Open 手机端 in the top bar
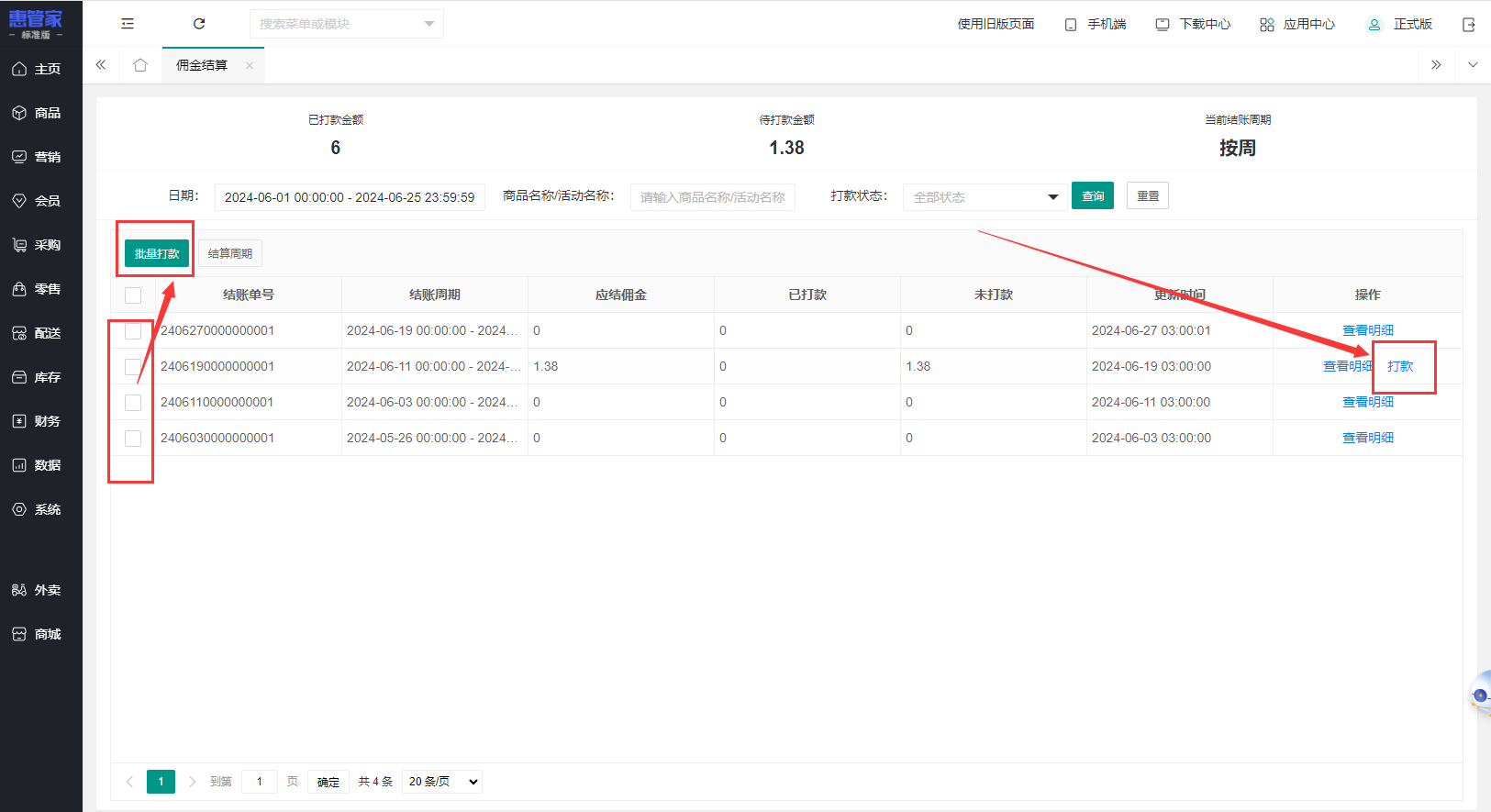The height and width of the screenshot is (812, 1491). (x=1096, y=24)
